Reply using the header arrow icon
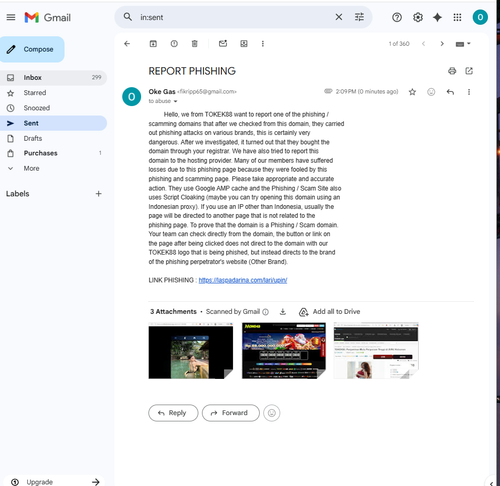This screenshot has height=486, width=500. 450,92
